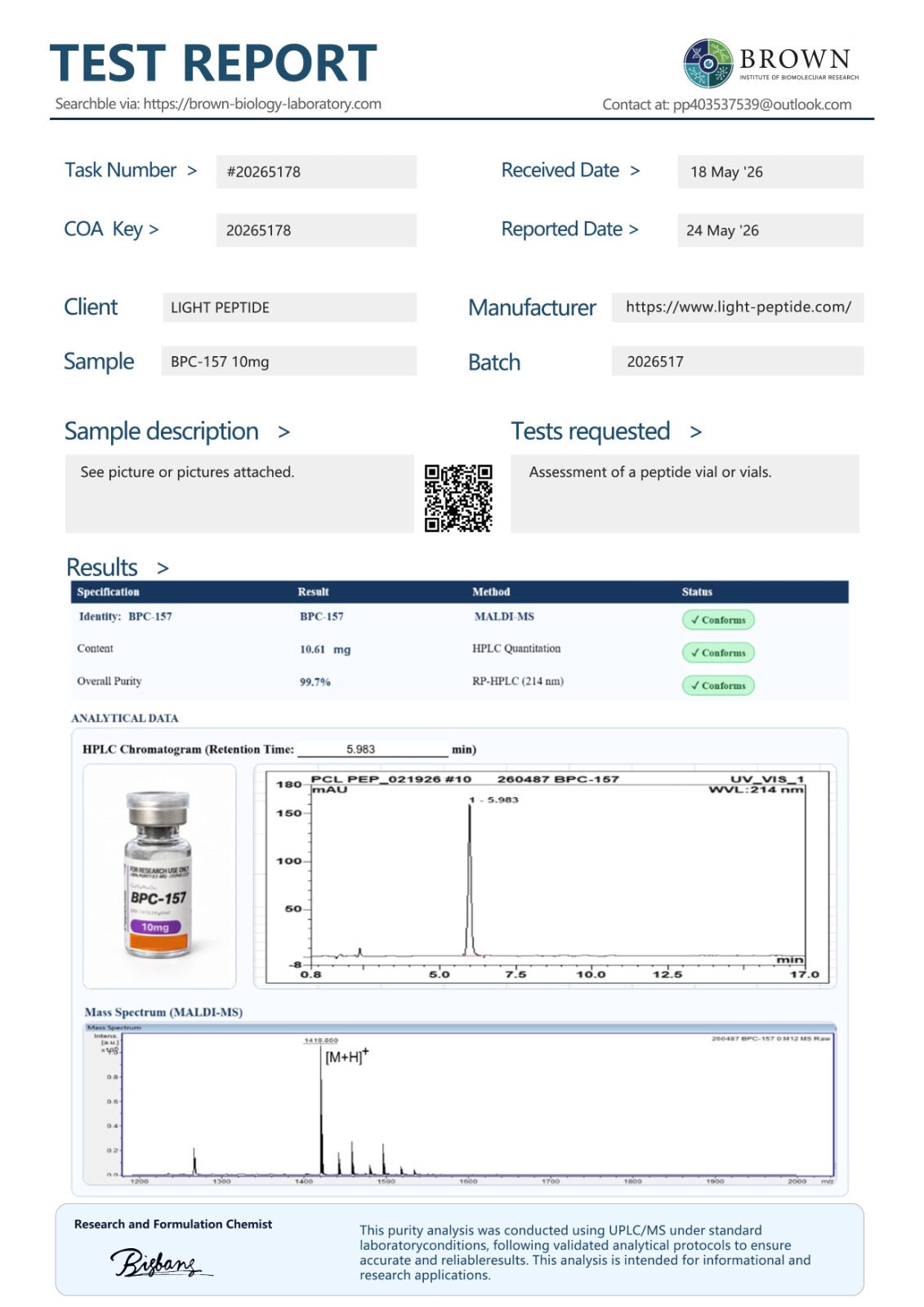
Task: Click the MALDI-MS method cell
Action: click(x=504, y=617)
